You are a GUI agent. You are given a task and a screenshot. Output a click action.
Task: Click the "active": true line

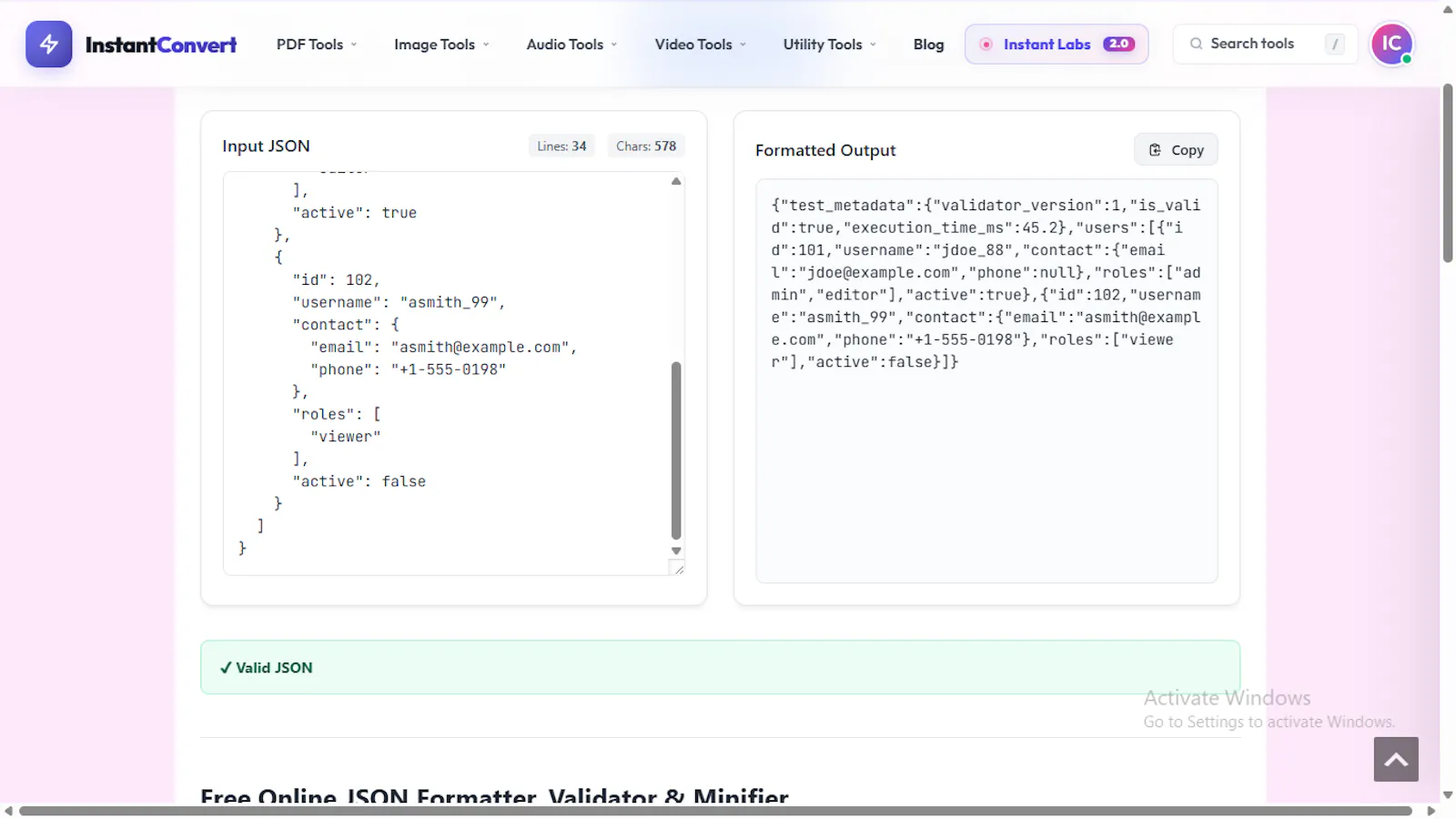click(x=354, y=213)
